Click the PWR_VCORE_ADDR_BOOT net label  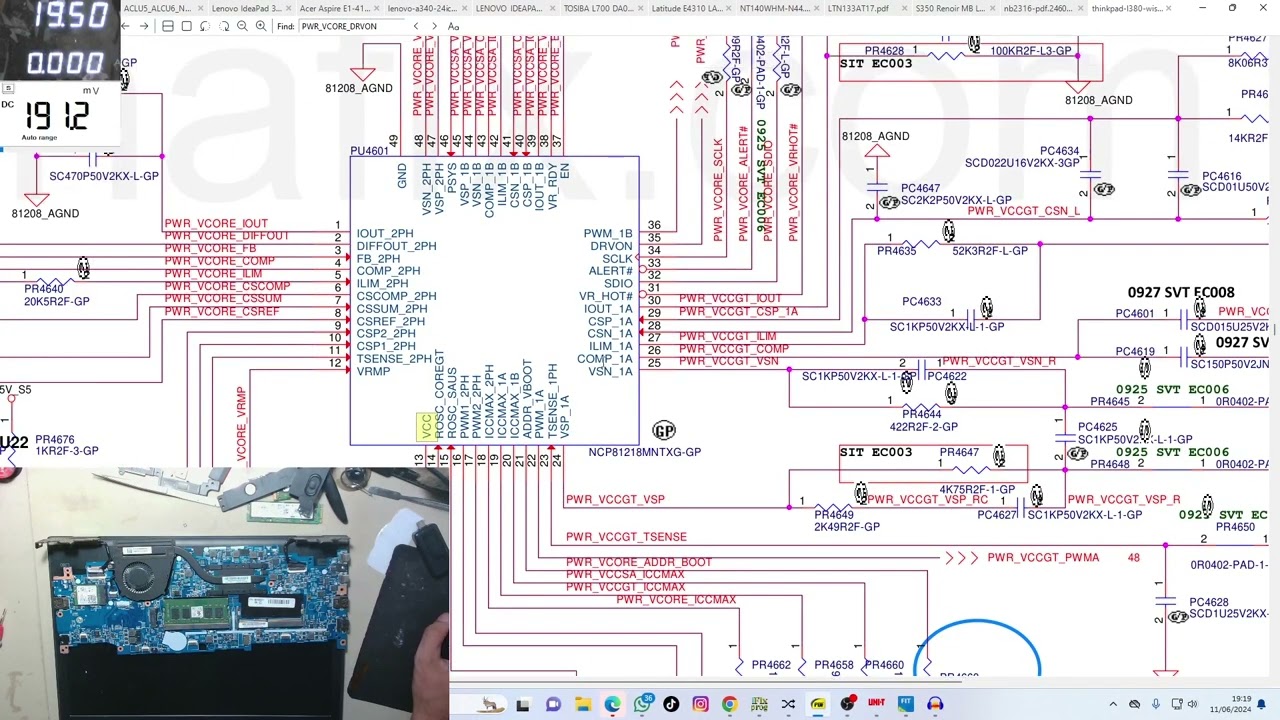(639, 562)
